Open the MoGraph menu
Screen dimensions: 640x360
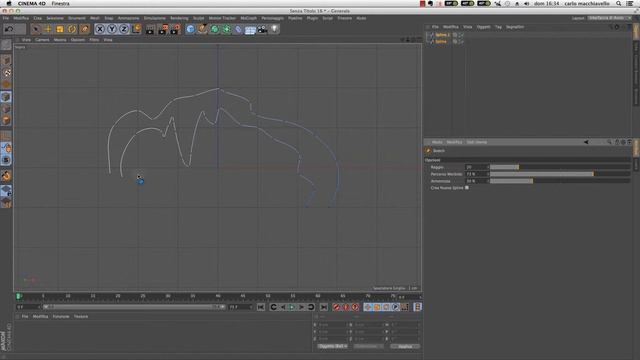click(x=249, y=18)
